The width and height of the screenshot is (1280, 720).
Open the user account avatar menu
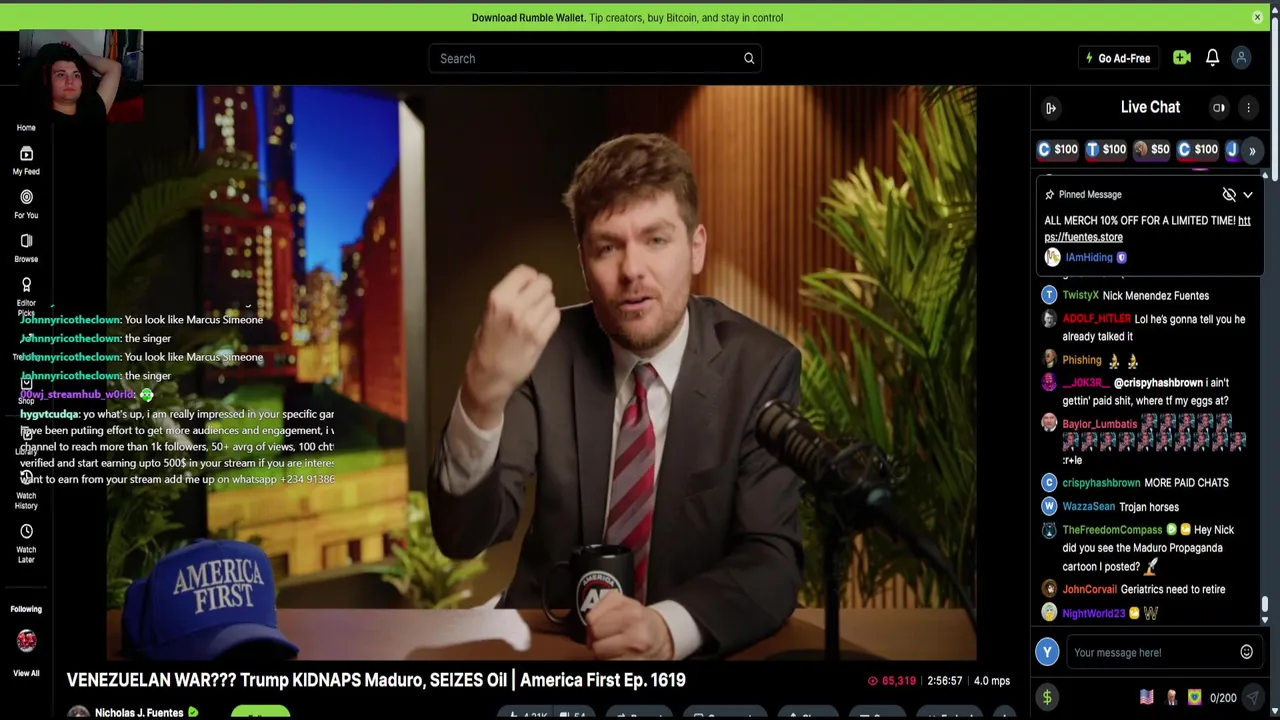click(1241, 58)
